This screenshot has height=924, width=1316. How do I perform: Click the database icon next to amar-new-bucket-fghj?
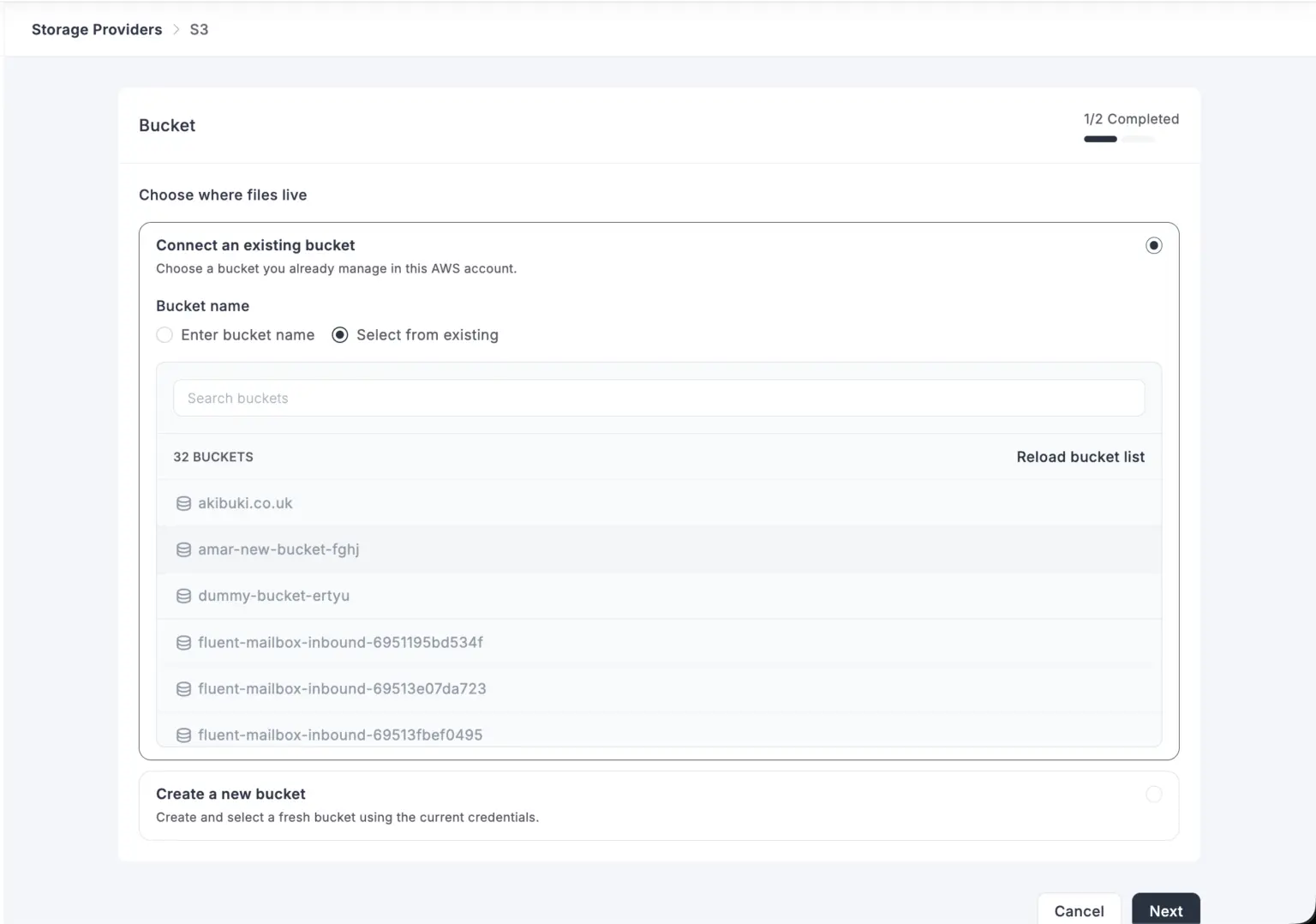(x=183, y=549)
